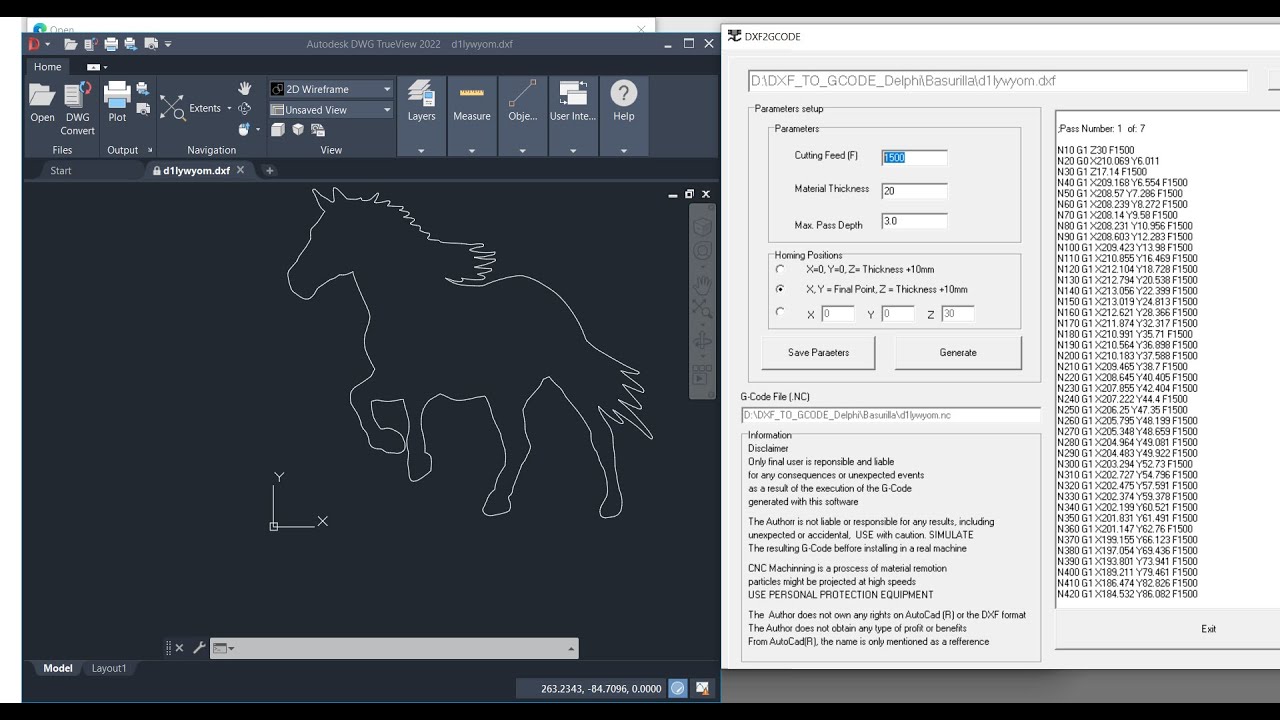The width and height of the screenshot is (1280, 720).
Task: Switch to the Start document tab
Action: (x=61, y=171)
